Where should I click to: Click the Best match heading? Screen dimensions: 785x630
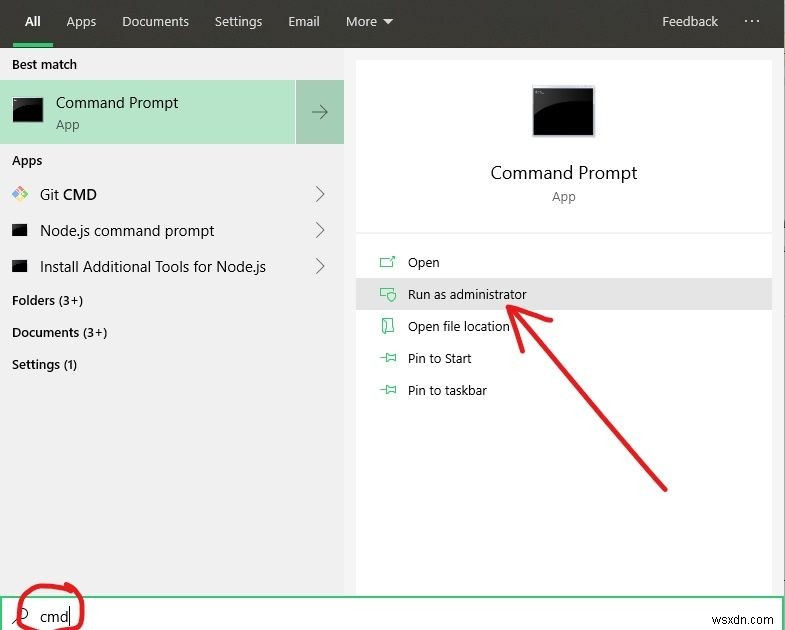tap(45, 65)
